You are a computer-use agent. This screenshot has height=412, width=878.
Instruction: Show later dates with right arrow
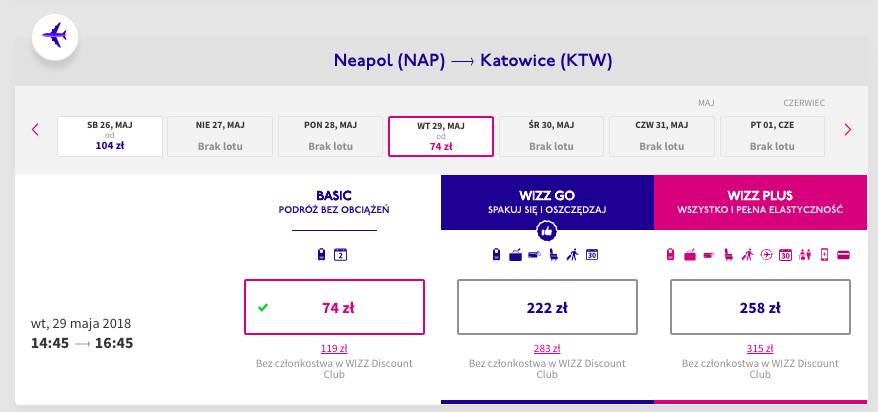(848, 129)
